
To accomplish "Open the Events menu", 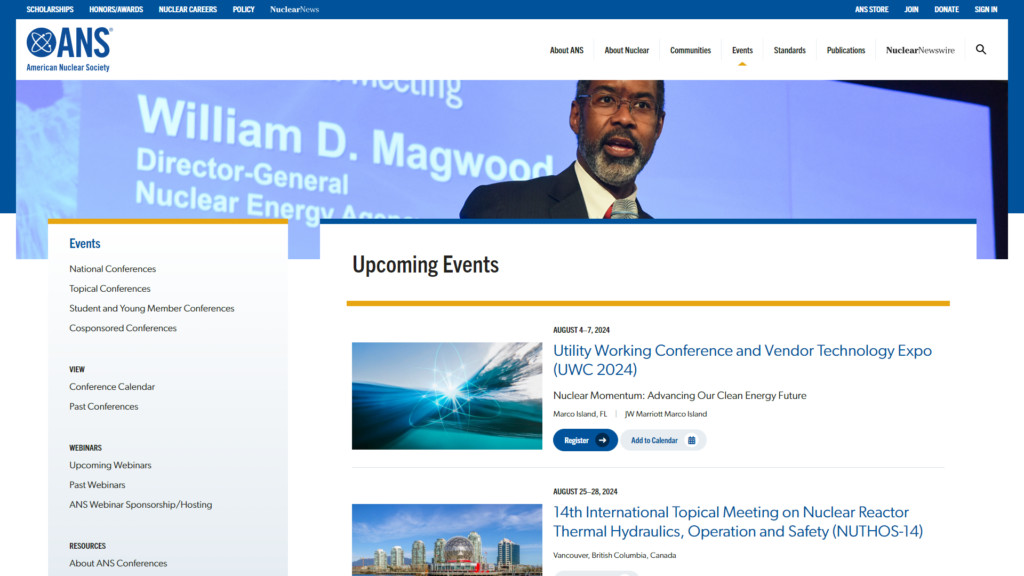I will pyautogui.click(x=742, y=50).
